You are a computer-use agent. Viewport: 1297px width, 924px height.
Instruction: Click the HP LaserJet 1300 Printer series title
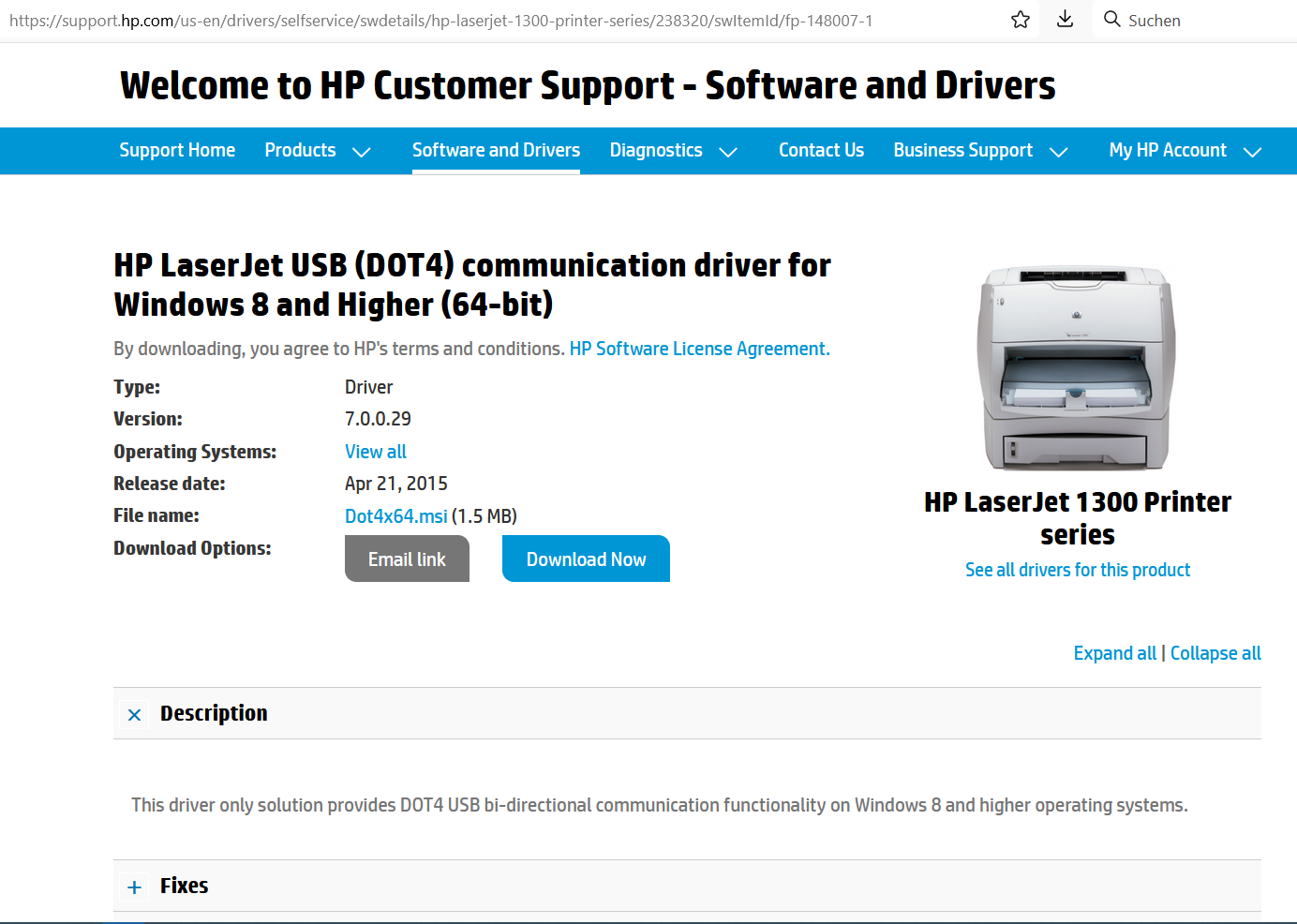(1078, 518)
